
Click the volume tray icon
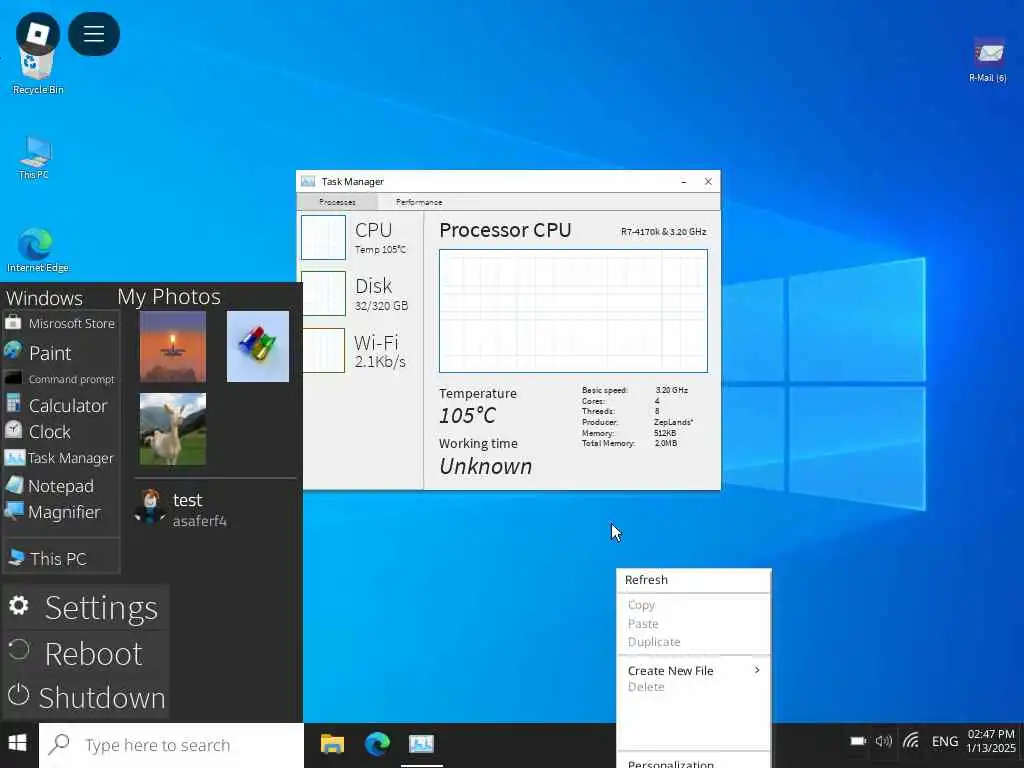point(884,741)
